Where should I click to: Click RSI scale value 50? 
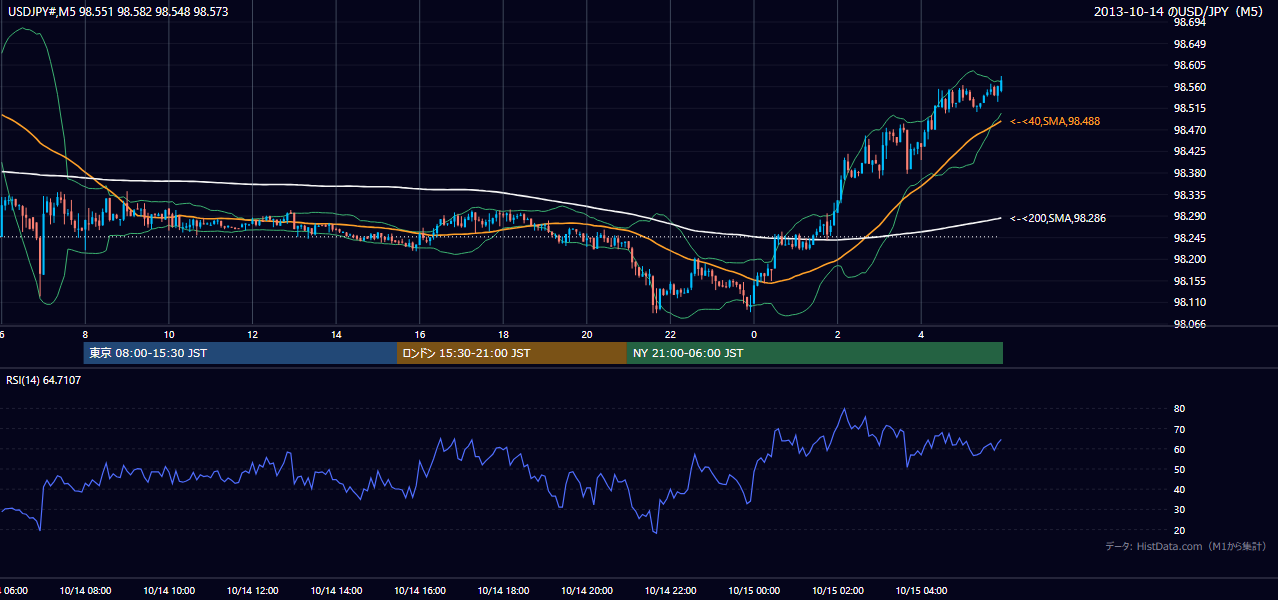click(1179, 470)
